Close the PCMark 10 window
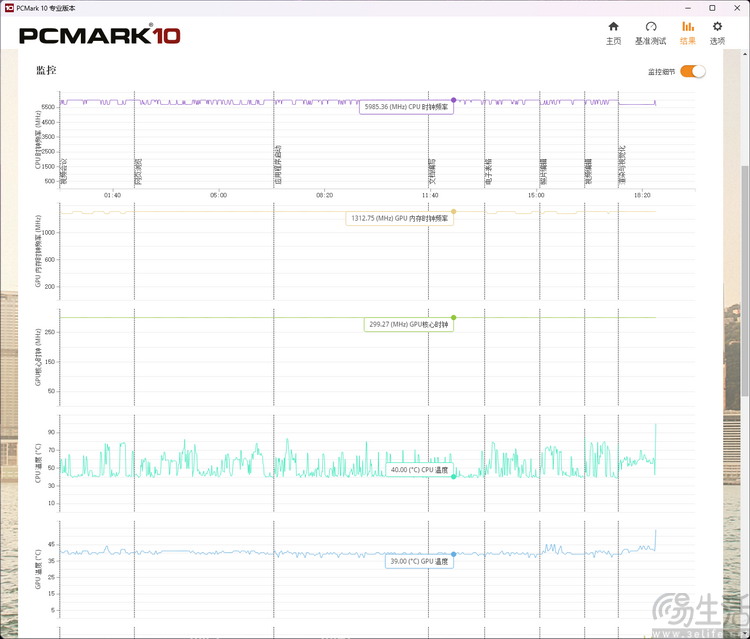 point(737,8)
